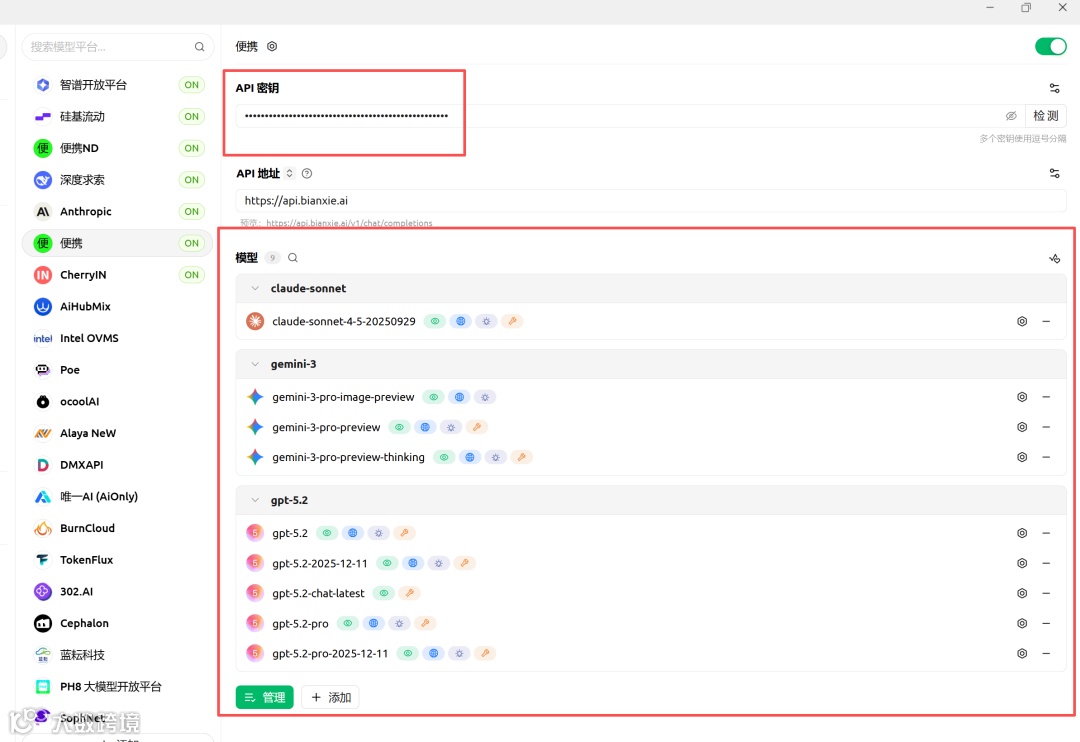Screen dimensions: 1080x742
Task: Open ocoolAI provider
Action: coord(118,402)
